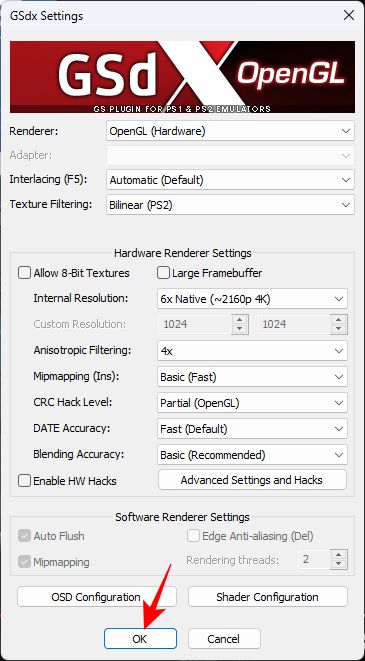Click the Software Renderer Settings heading
Viewport: 365px width, 661px height.
(x=182, y=517)
